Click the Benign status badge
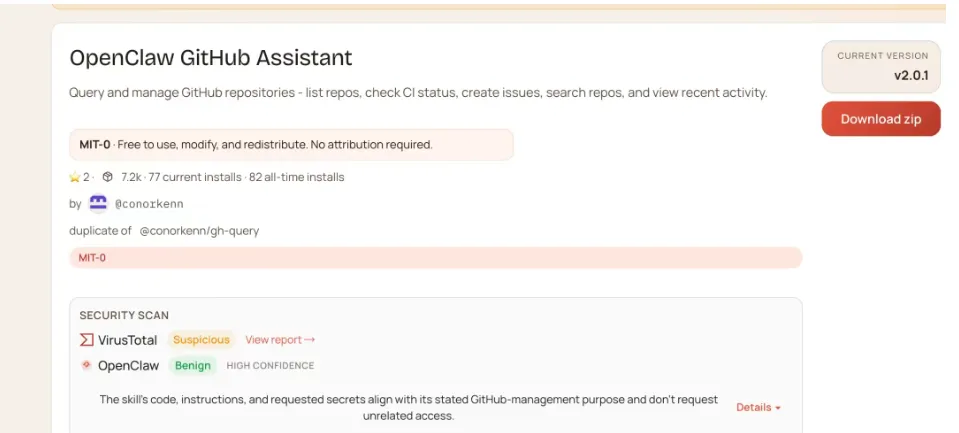This screenshot has width=959, height=433. (193, 366)
